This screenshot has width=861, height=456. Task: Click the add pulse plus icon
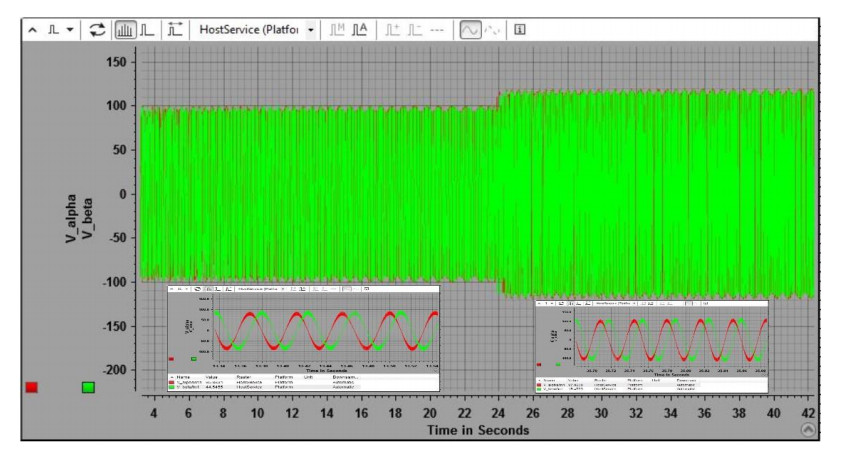[x=392, y=29]
